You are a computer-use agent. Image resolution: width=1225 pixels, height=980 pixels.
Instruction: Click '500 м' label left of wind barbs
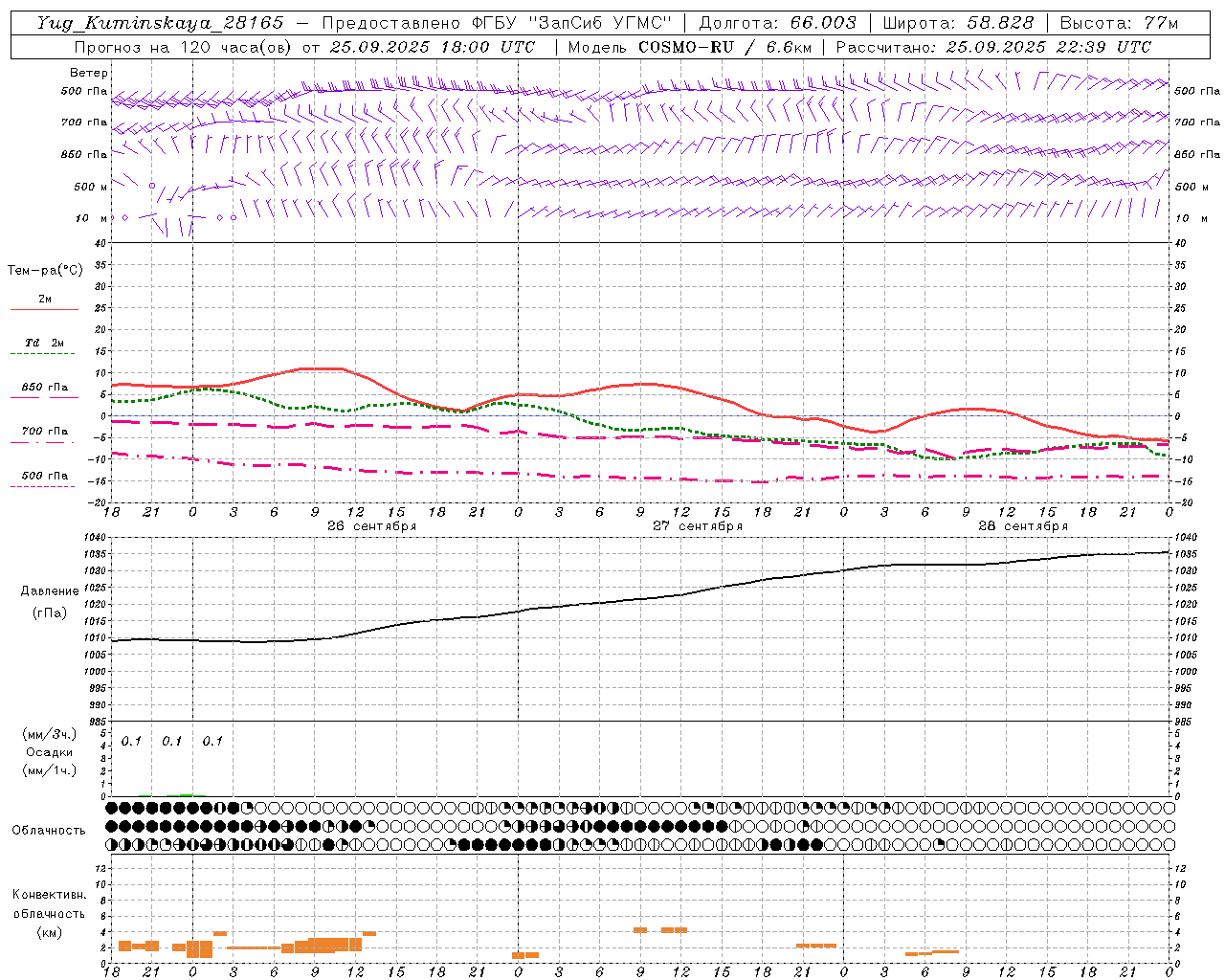tap(91, 187)
